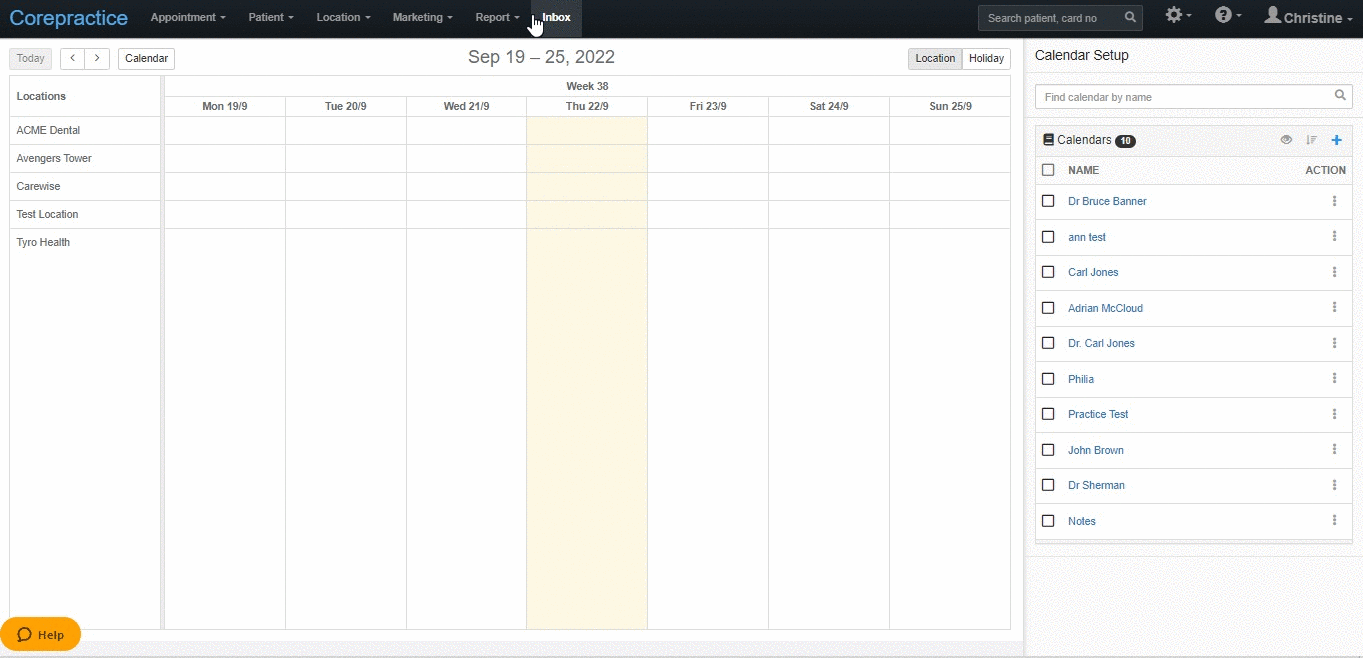Open action menu for Dr Bruce Banner
This screenshot has height=658, width=1363.
point(1334,201)
